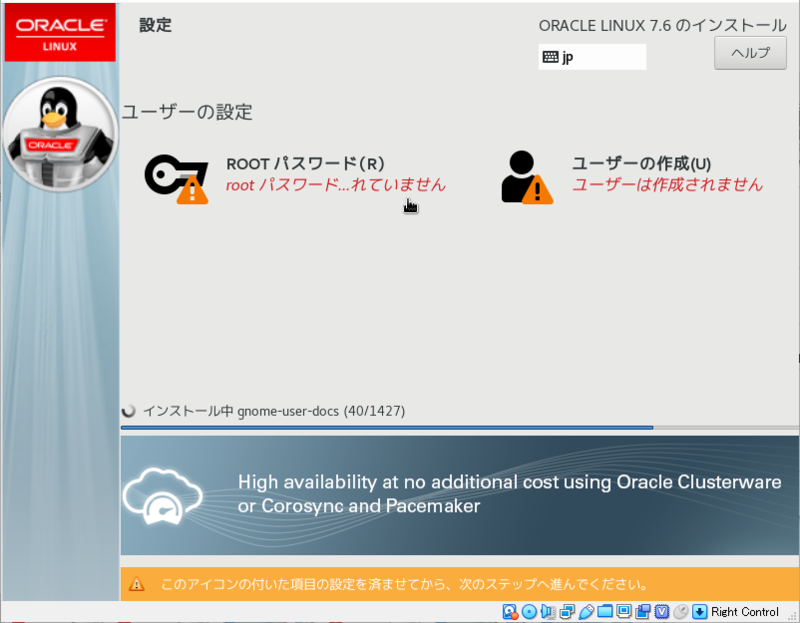
Task: Click the VirtualBox host key arrow icon
Action: 699,611
